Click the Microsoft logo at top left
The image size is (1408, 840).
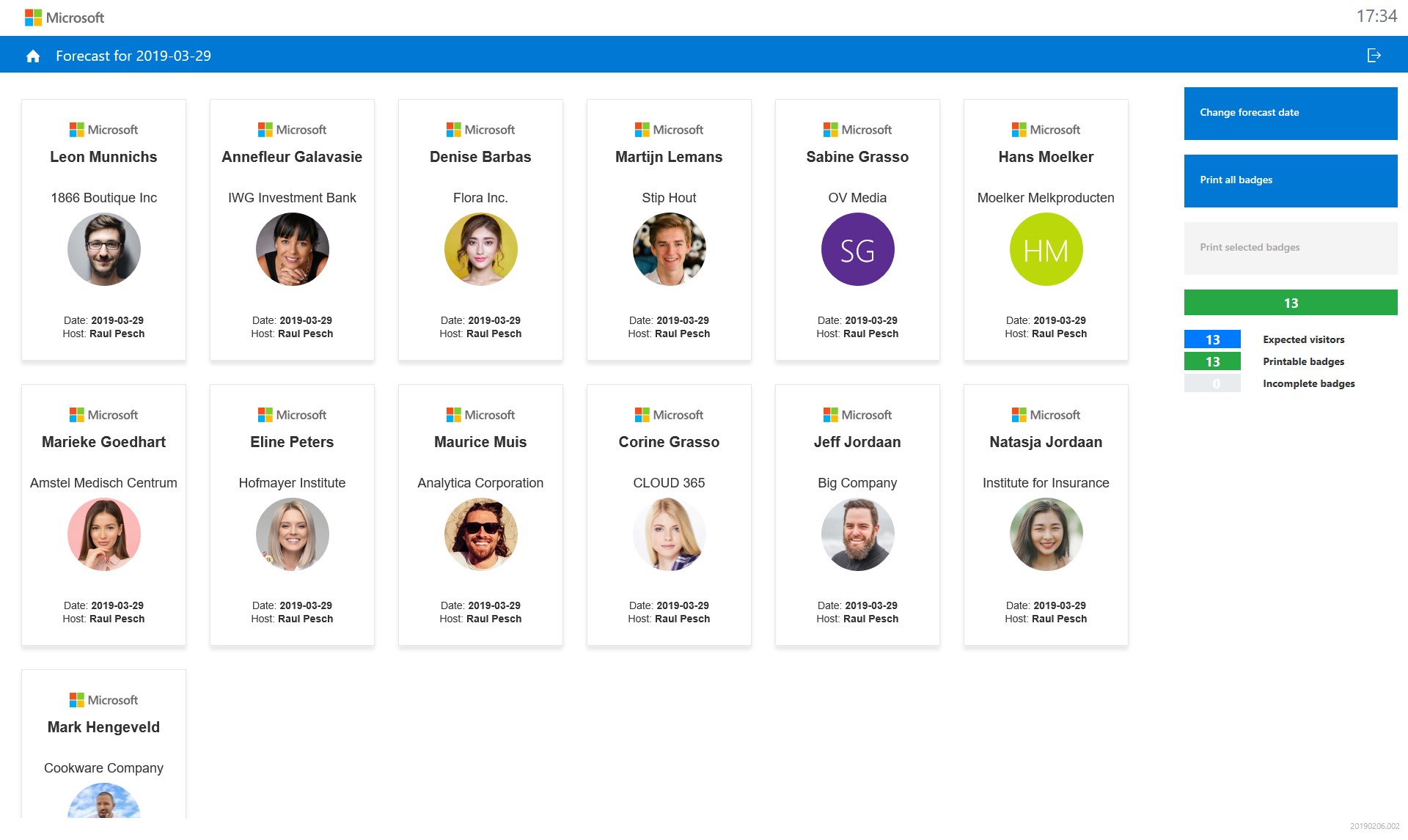65,18
